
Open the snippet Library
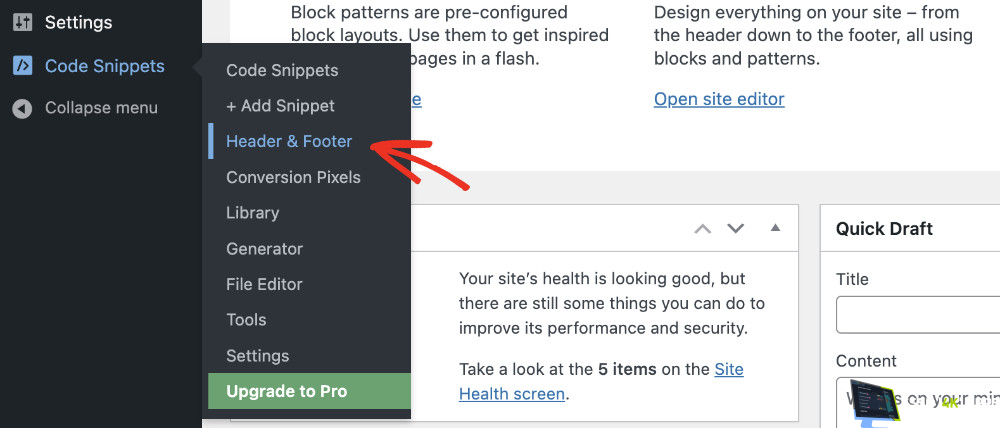(x=252, y=213)
